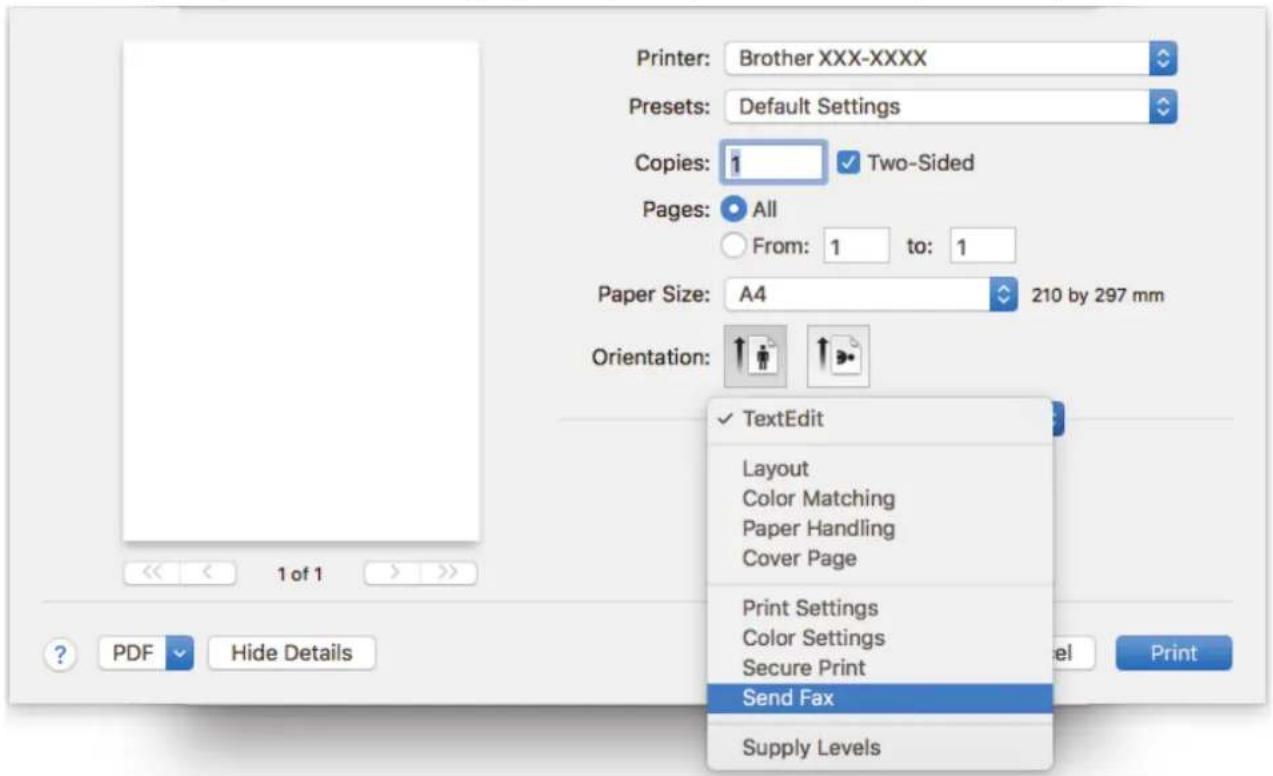The height and width of the screenshot is (776, 1273).
Task: Choose Cover Page menu item
Action: point(880,558)
